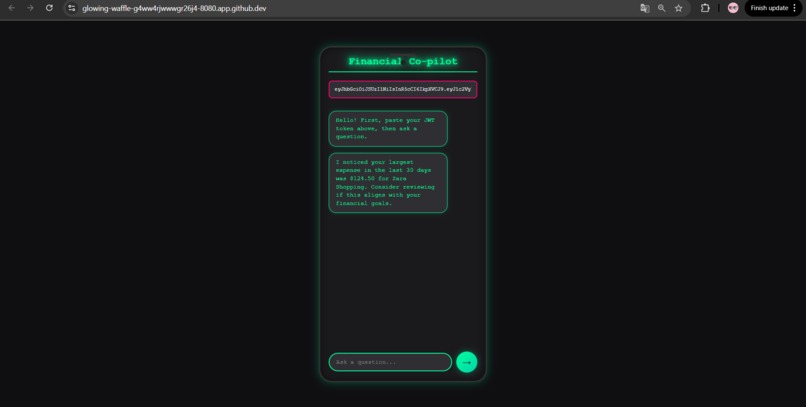Open site information icon in address bar

point(72,8)
